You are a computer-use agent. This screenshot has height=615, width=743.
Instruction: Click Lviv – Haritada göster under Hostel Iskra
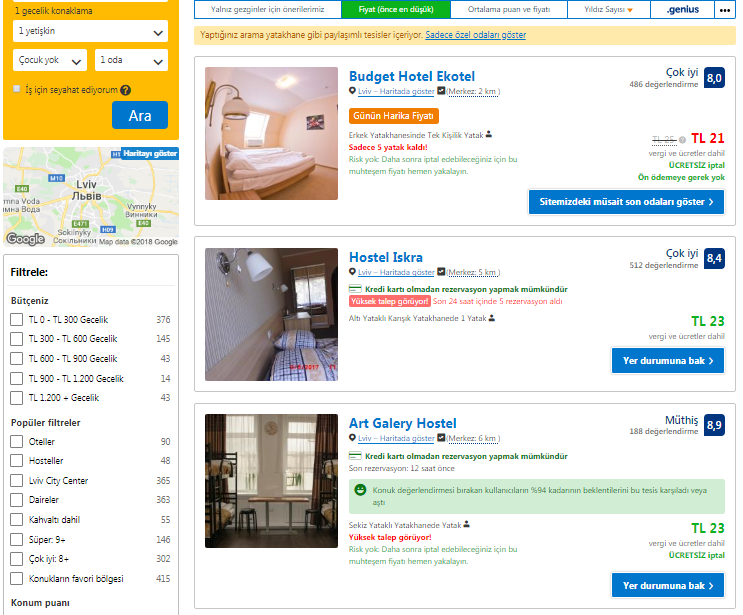(x=396, y=272)
